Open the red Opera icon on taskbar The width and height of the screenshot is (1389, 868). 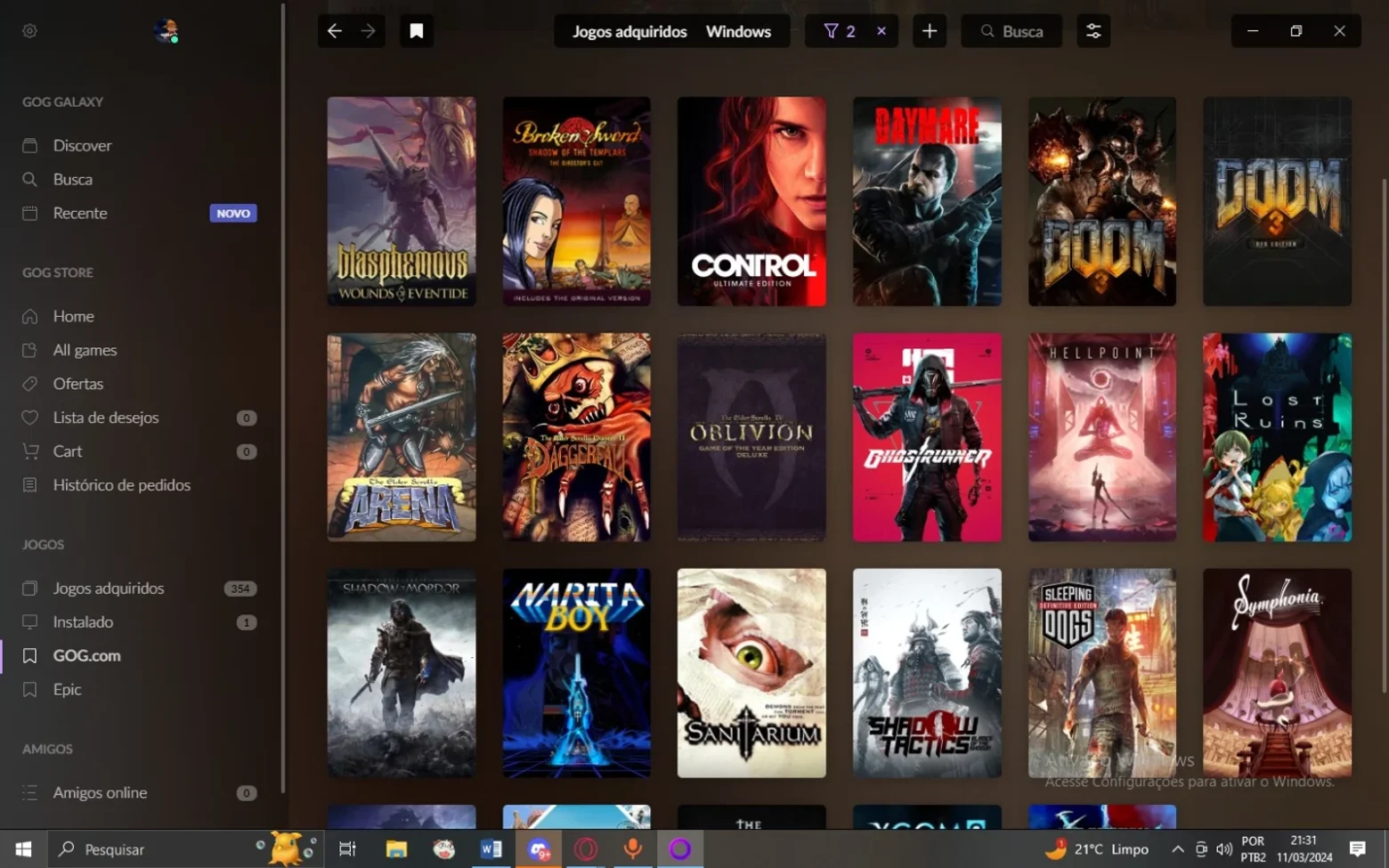click(586, 849)
